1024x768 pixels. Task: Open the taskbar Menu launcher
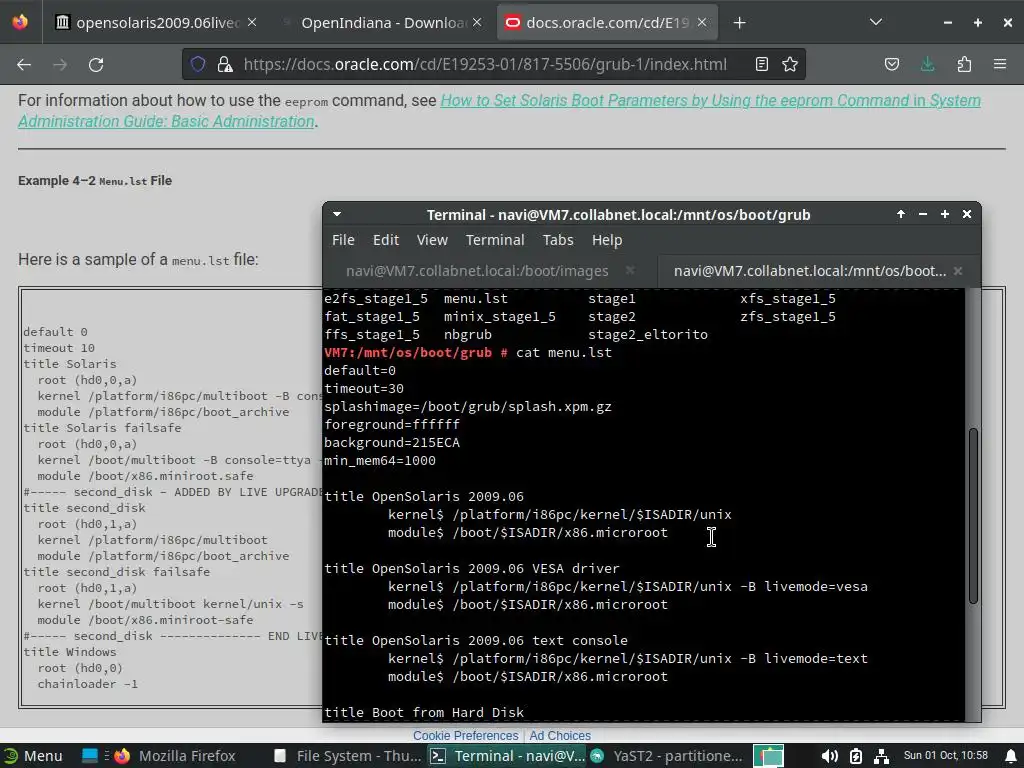[x=33, y=756]
